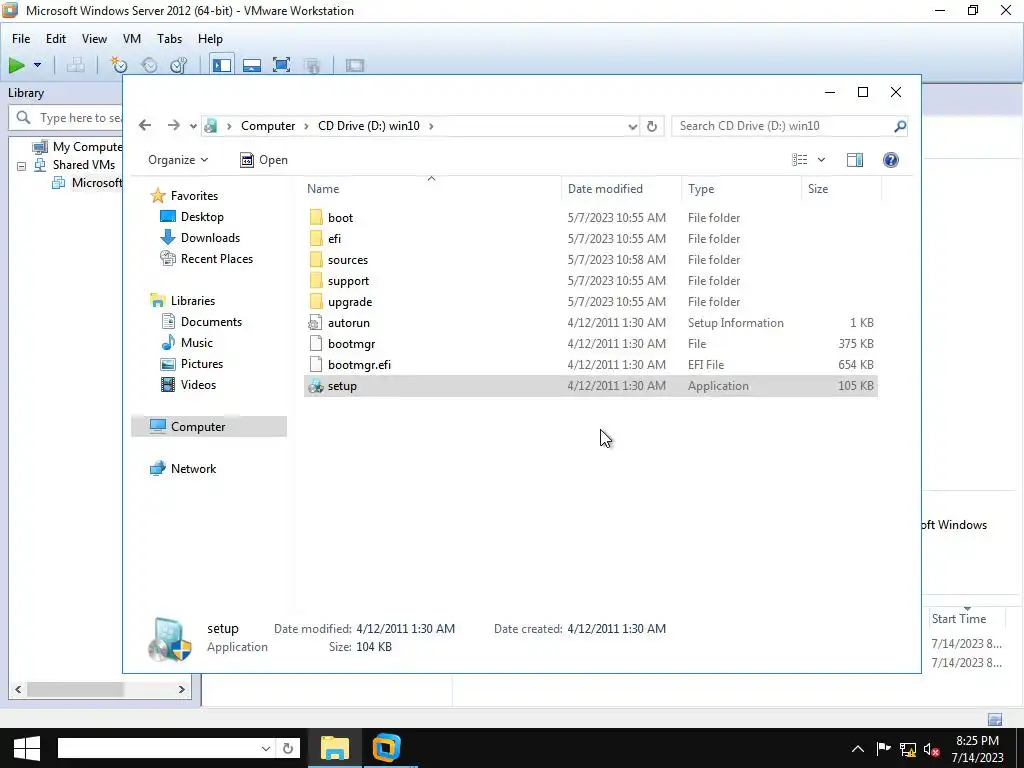The width and height of the screenshot is (1024, 768).
Task: Open VMware Tabs menu
Action: [169, 39]
